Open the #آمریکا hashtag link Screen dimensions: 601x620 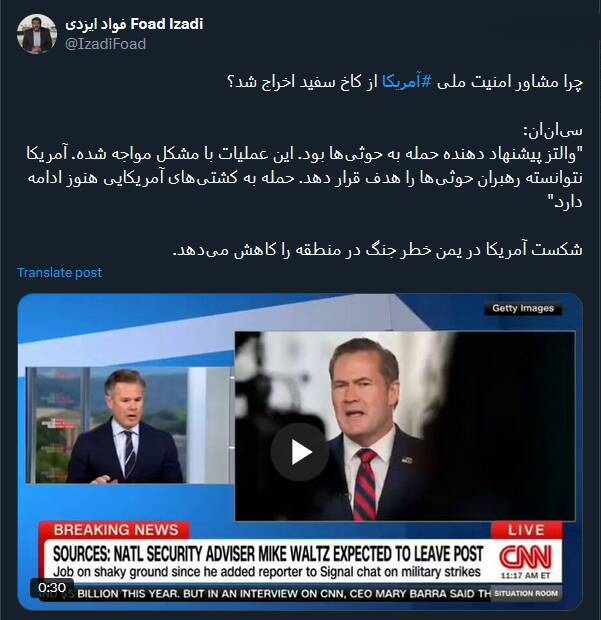click(x=406, y=82)
